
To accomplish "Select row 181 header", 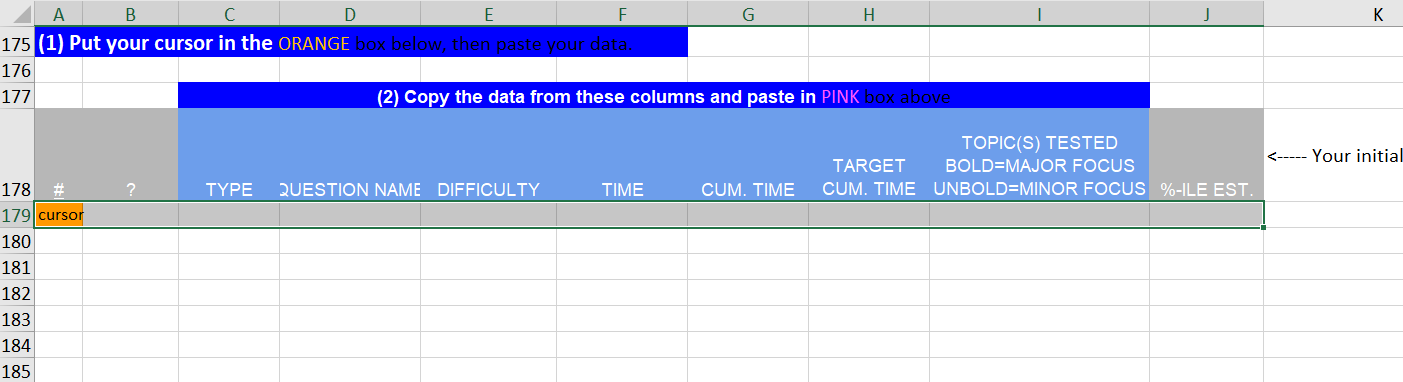I will pyautogui.click(x=17, y=267).
